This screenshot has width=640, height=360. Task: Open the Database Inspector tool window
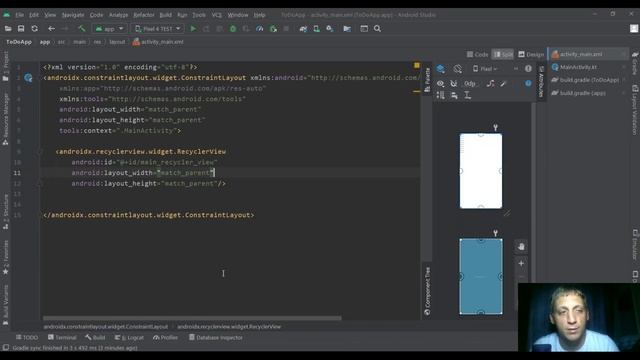tap(216, 338)
